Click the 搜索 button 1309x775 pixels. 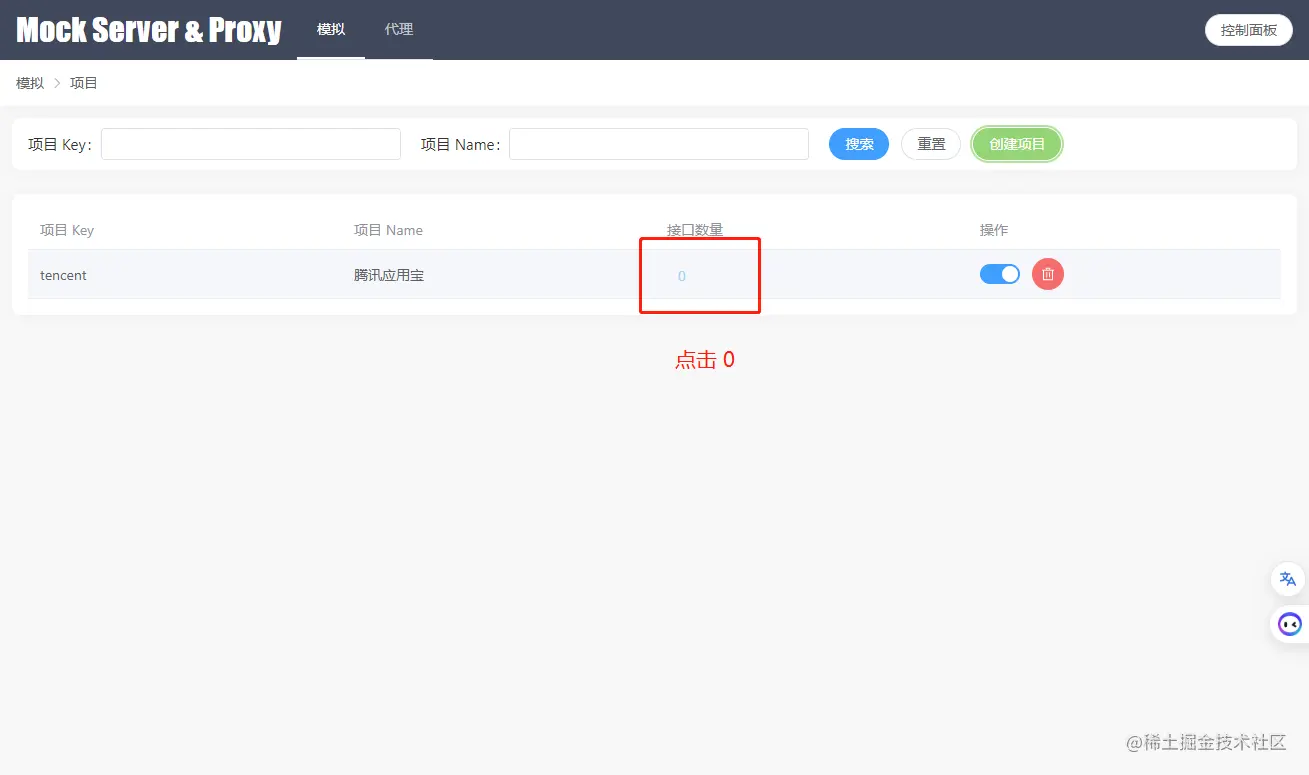pyautogui.click(x=859, y=144)
